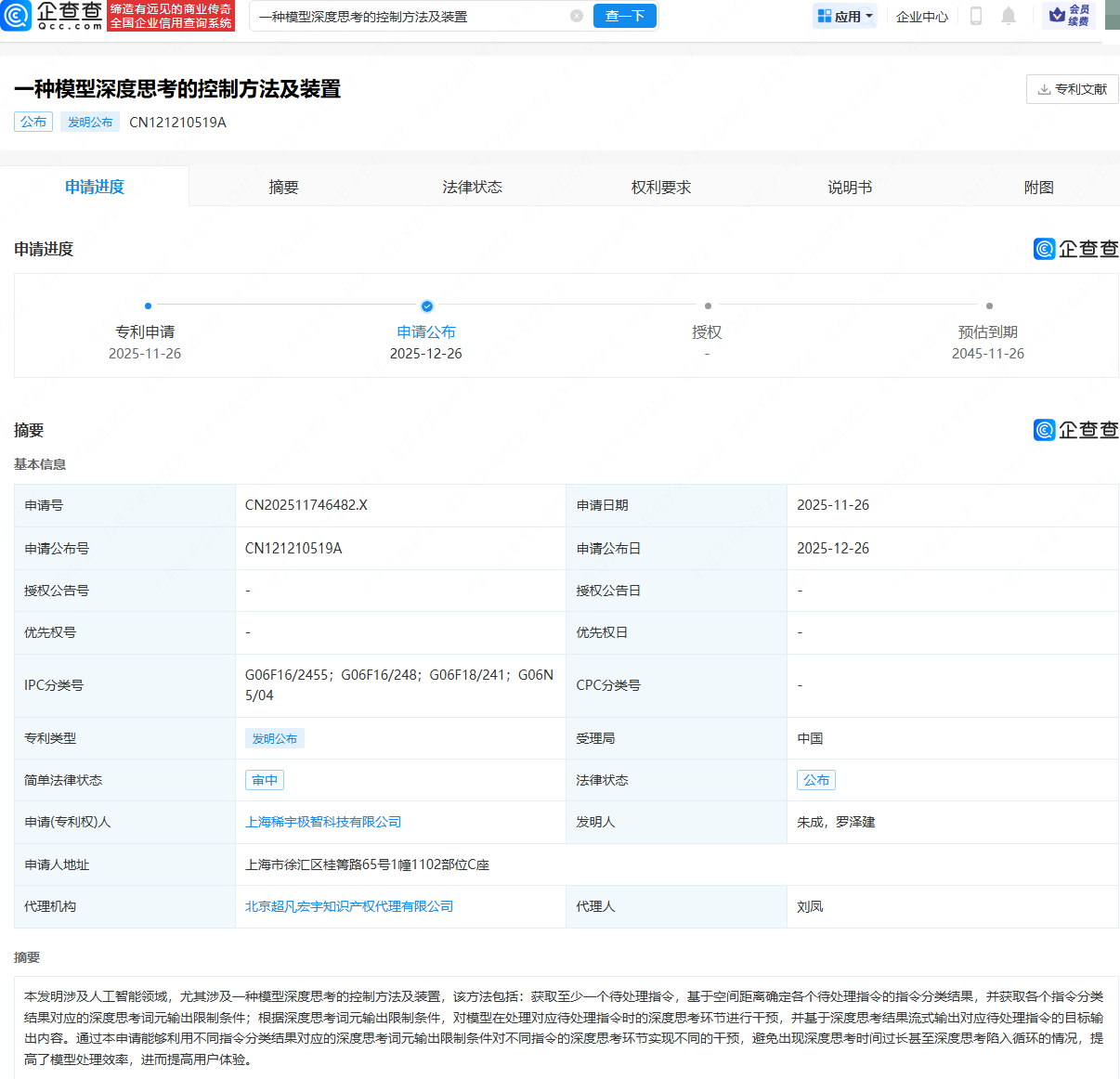
Task: Click the patent search input field
Action: (409, 16)
